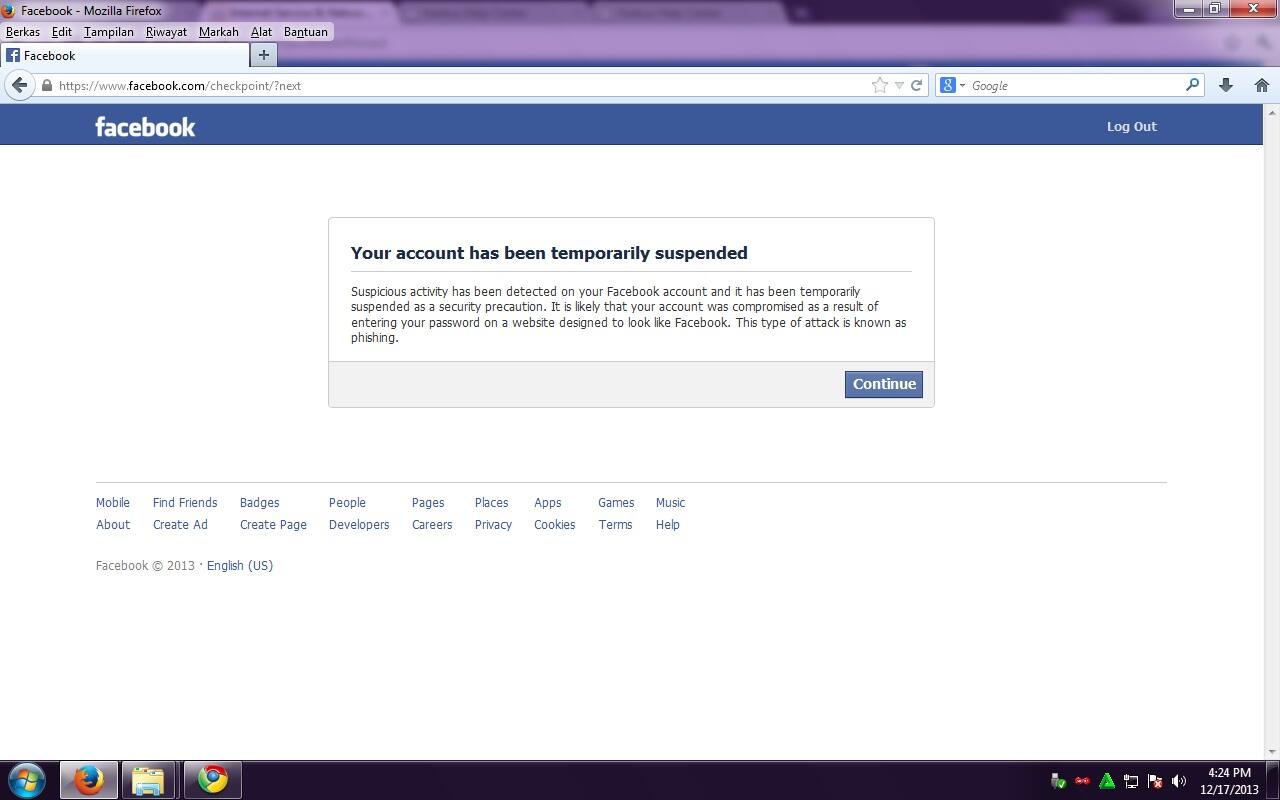This screenshot has height=800, width=1280.
Task: Open the Pages footer link
Action: [x=428, y=503]
